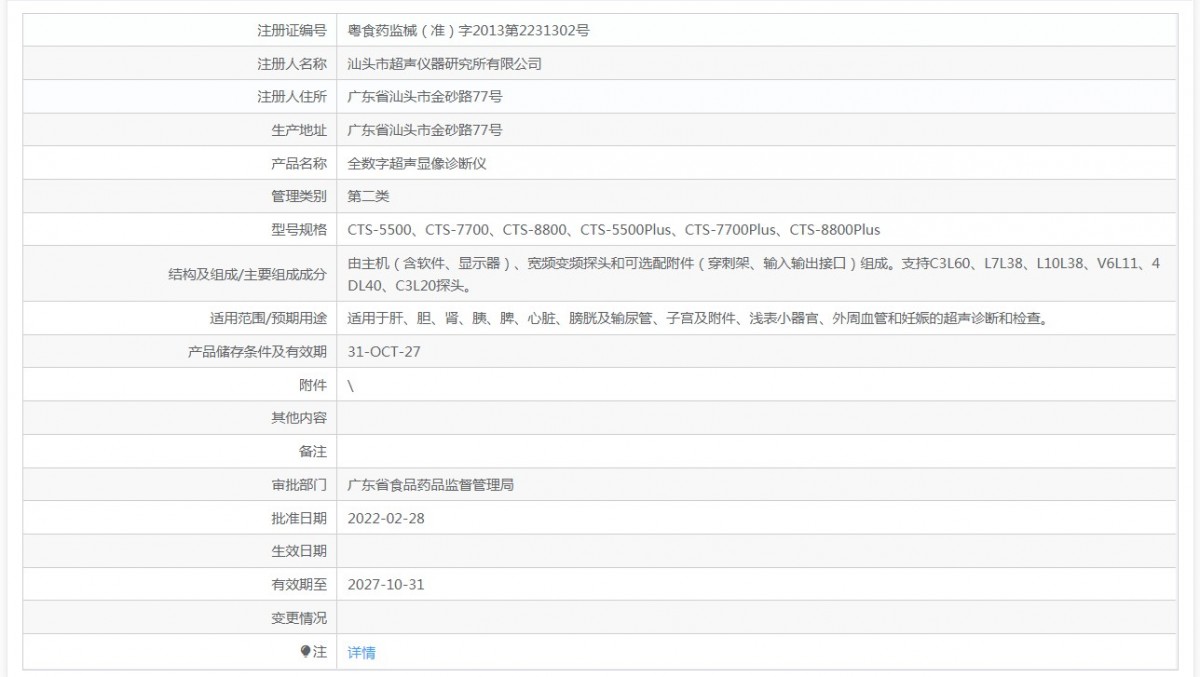
Task: Select product name 全数字超声显像诊断仪
Action: [x=417, y=163]
